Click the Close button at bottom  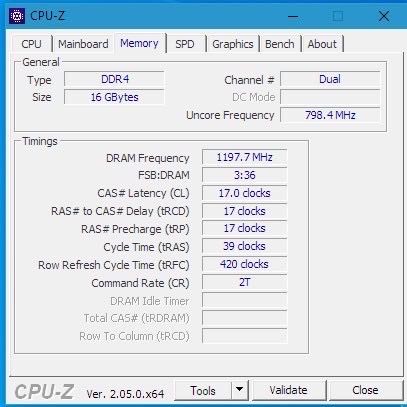[x=365, y=390]
